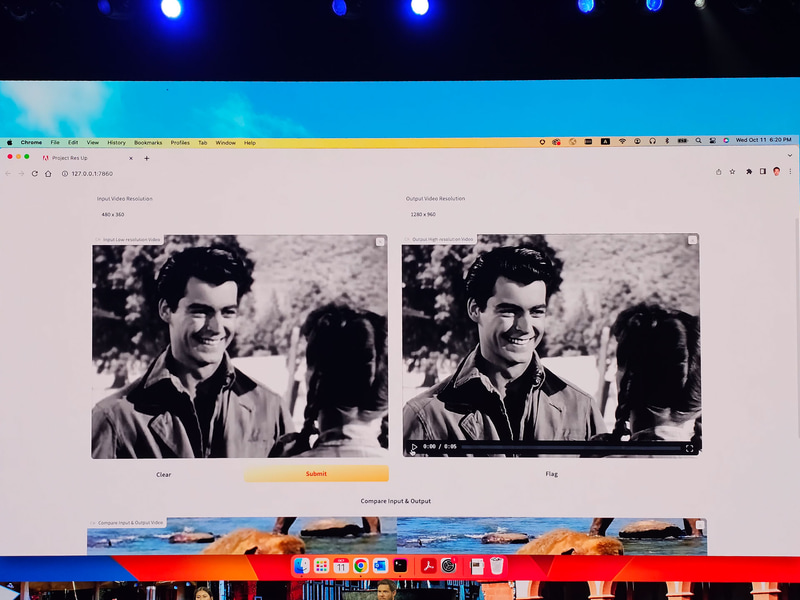Open Google Chrome from the dock
This screenshot has height=600, width=800.
point(361,565)
